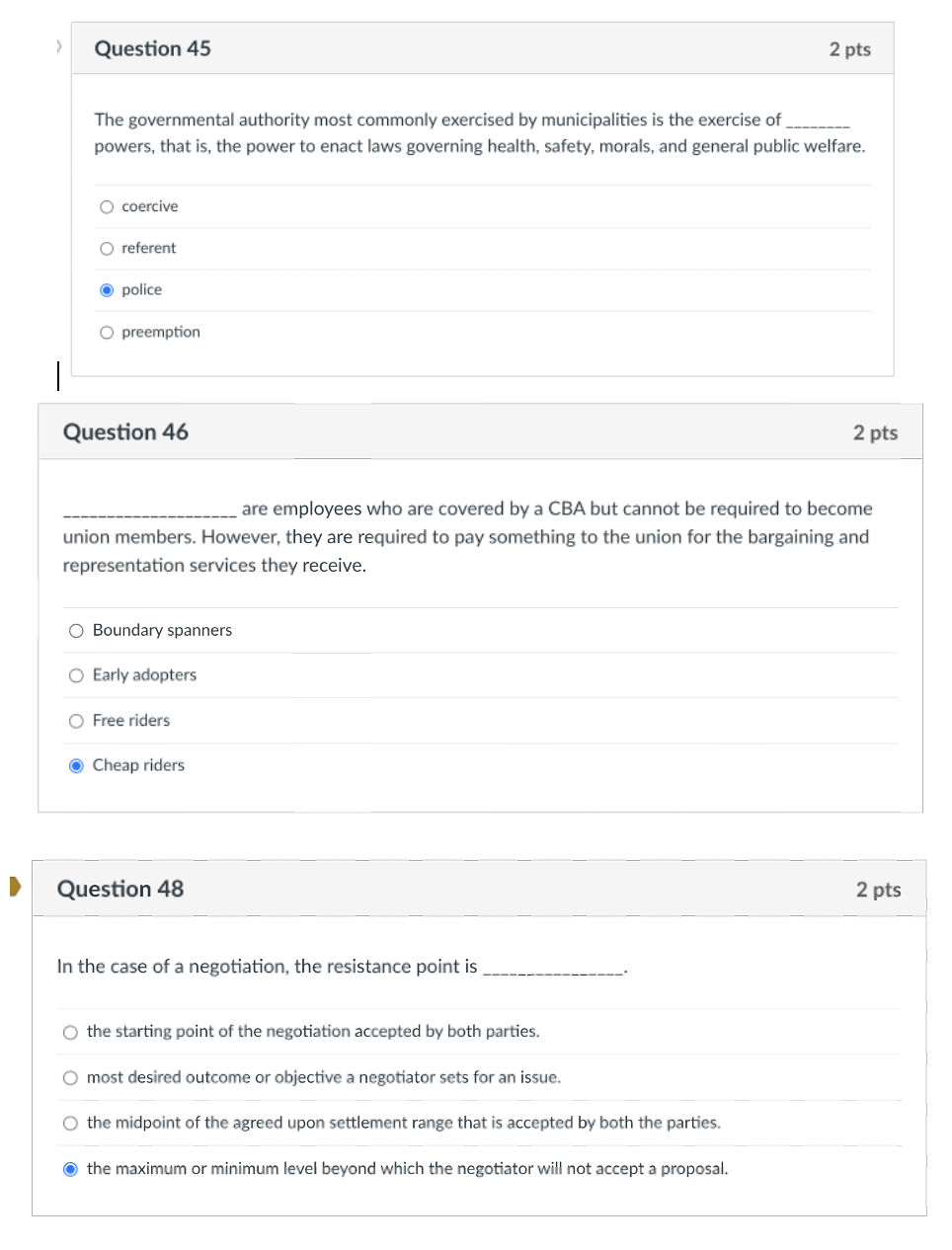The height and width of the screenshot is (1250, 952).
Task: Select "Early adopters" in Question 46
Action: tap(76, 675)
